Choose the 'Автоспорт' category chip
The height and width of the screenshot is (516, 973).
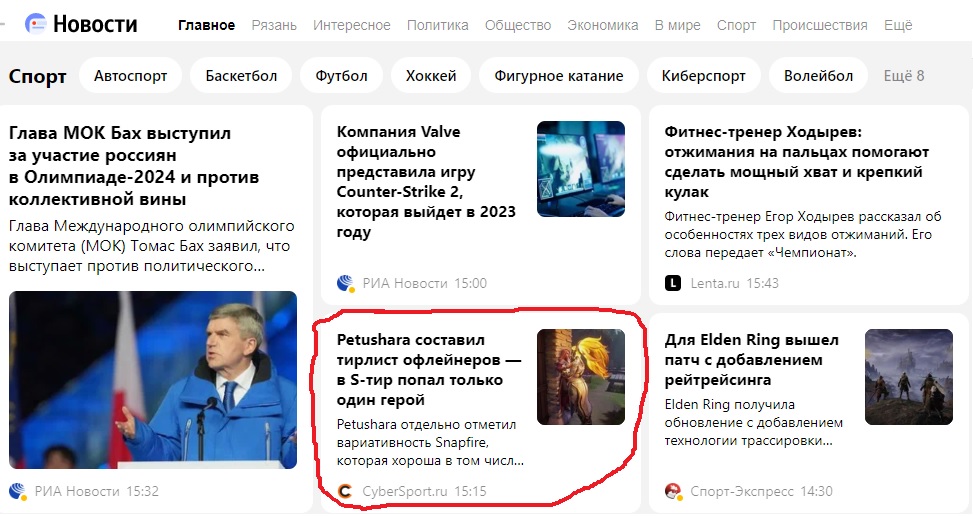130,76
